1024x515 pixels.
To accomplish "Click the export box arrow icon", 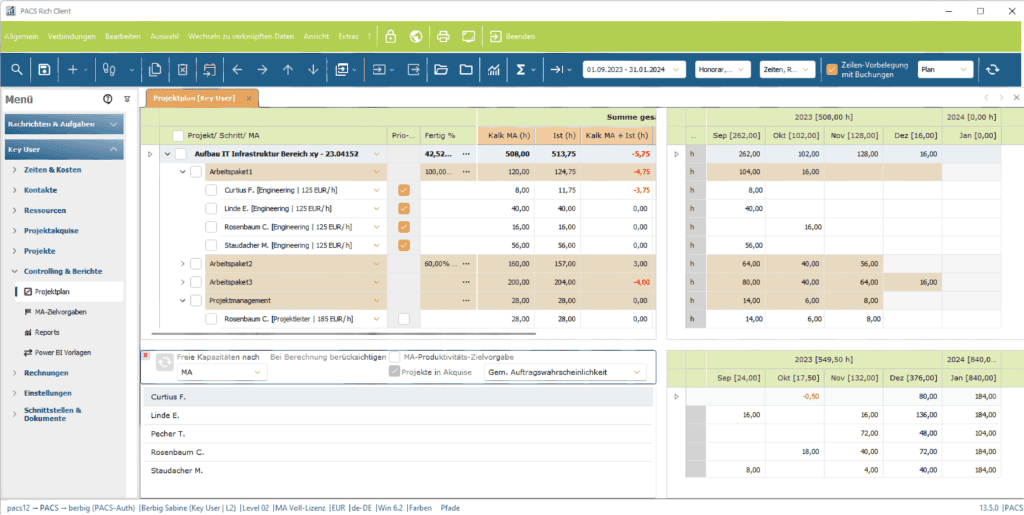I will (x=413, y=70).
